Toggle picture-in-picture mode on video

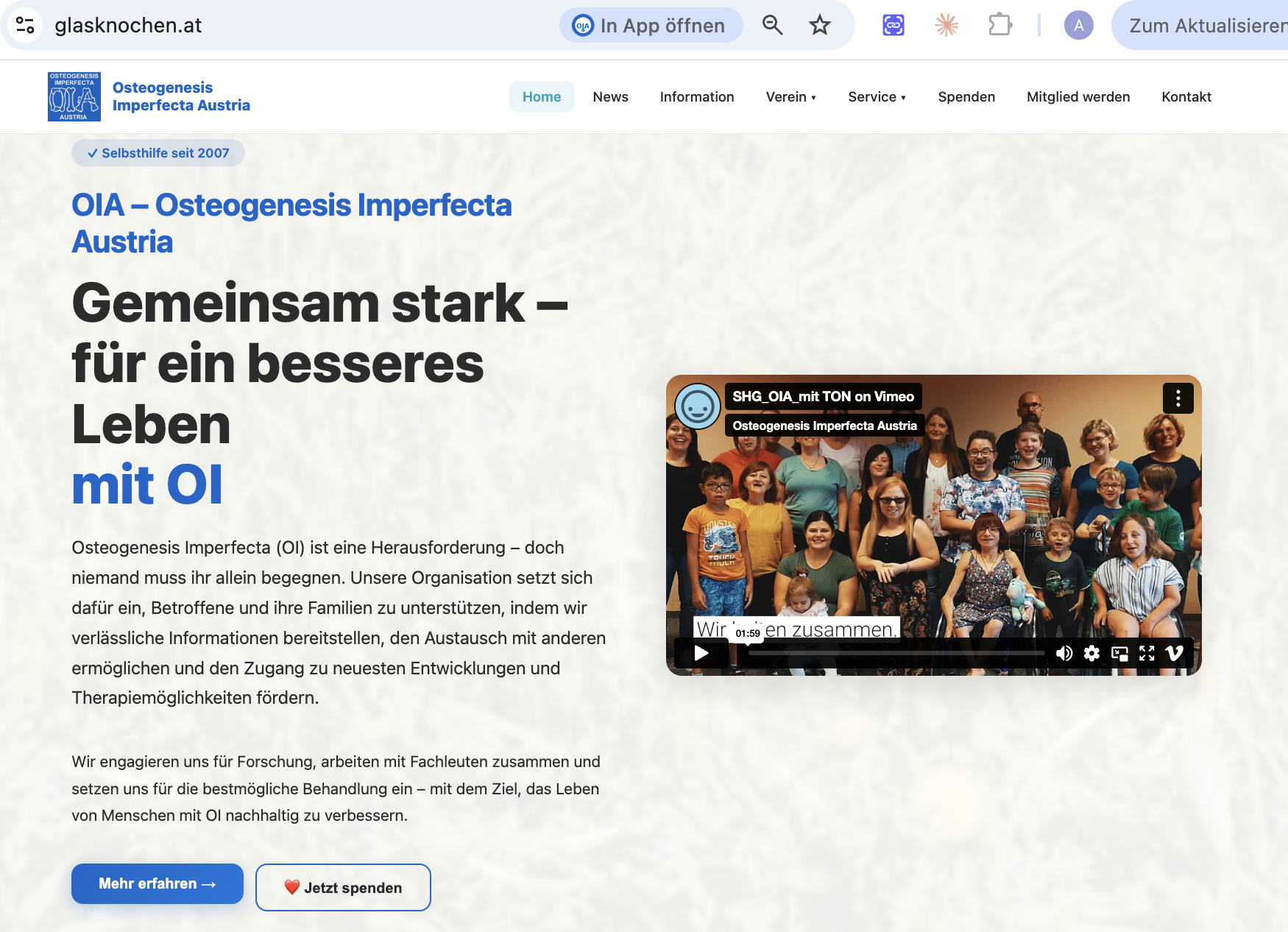(1119, 653)
